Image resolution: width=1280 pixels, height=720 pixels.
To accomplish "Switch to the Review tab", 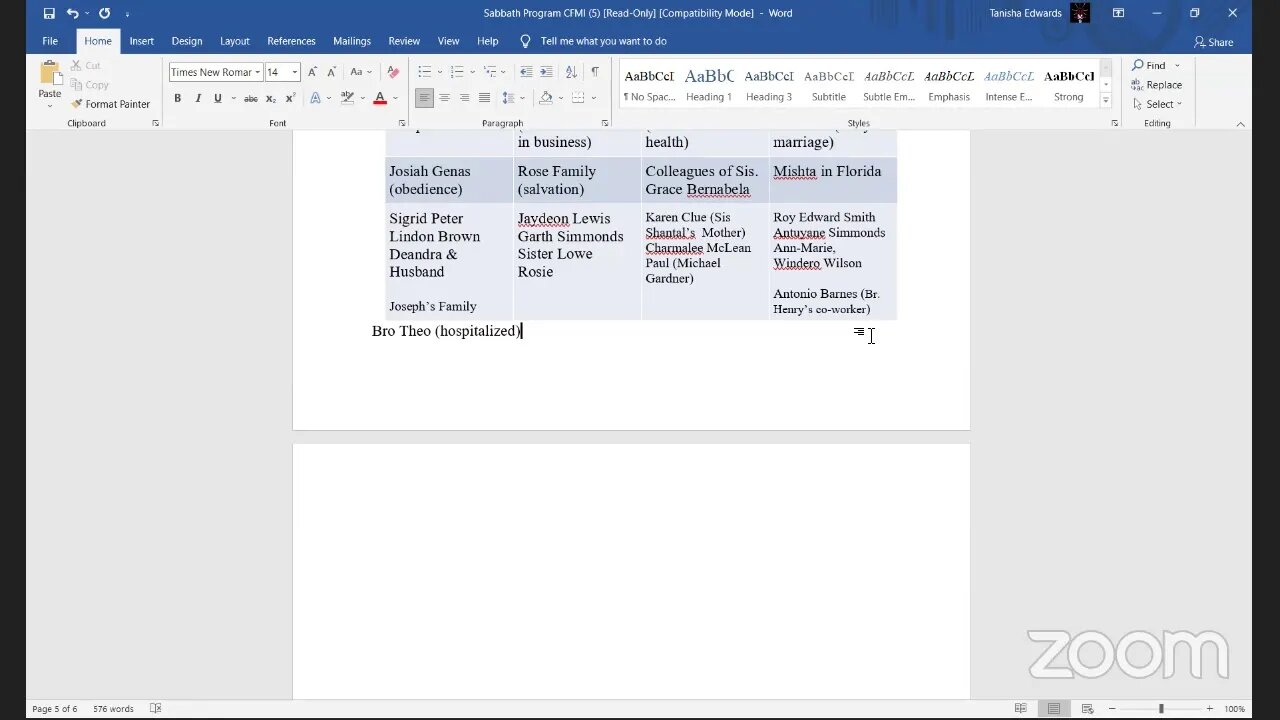I will (404, 41).
